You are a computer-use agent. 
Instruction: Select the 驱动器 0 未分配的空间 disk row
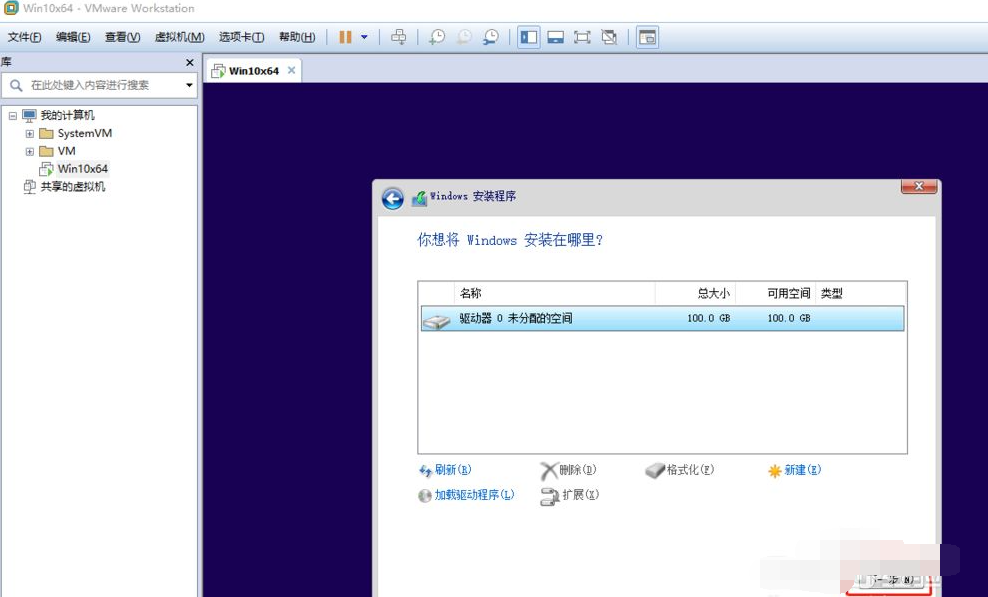point(600,318)
